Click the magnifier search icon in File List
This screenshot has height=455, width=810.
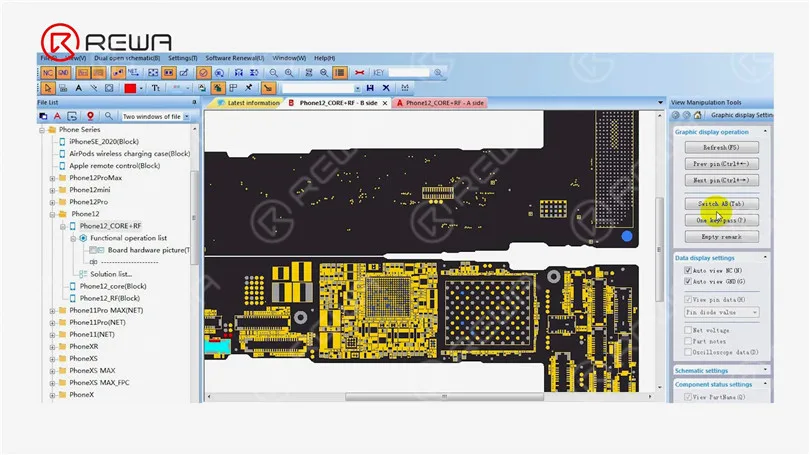click(x=108, y=116)
